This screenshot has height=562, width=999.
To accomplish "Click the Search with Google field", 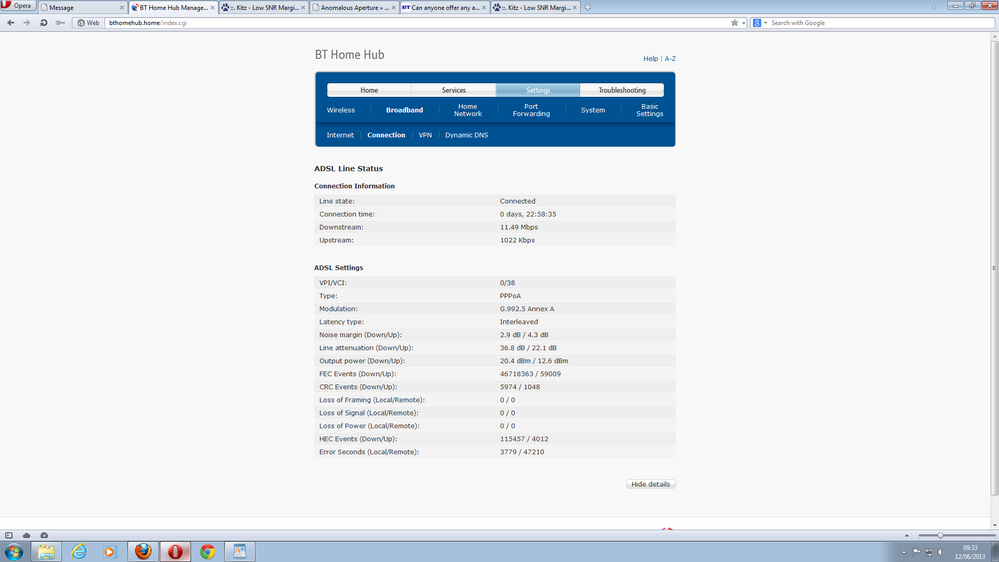I will click(x=881, y=23).
